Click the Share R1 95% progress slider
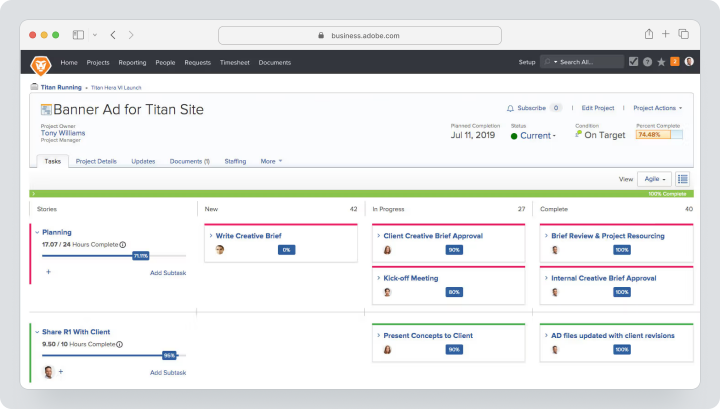Viewport: 720px width, 409px height. [x=169, y=355]
